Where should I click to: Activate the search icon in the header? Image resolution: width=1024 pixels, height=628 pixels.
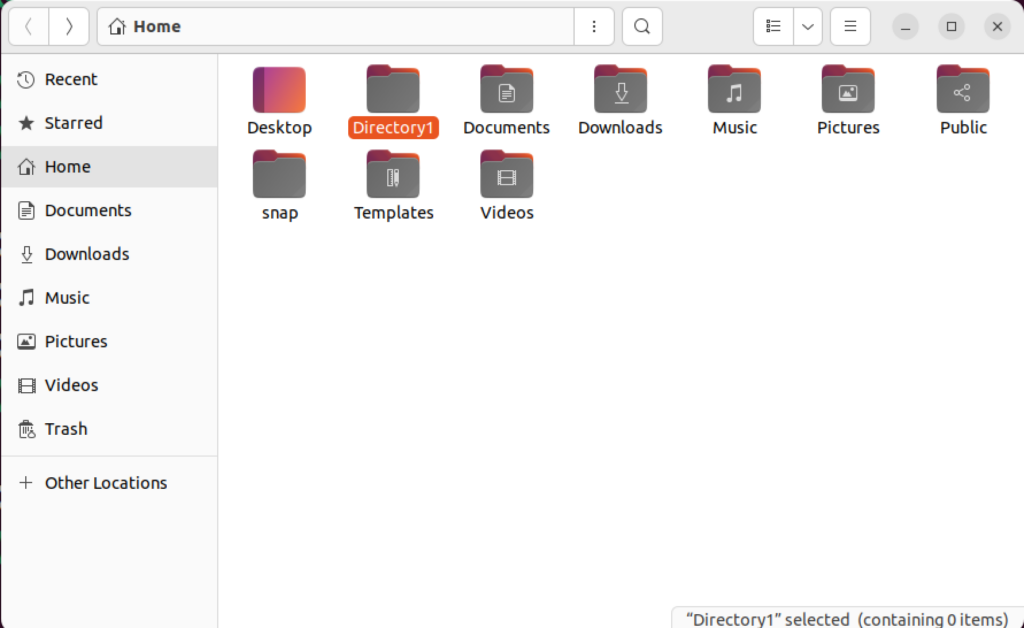[x=641, y=26]
